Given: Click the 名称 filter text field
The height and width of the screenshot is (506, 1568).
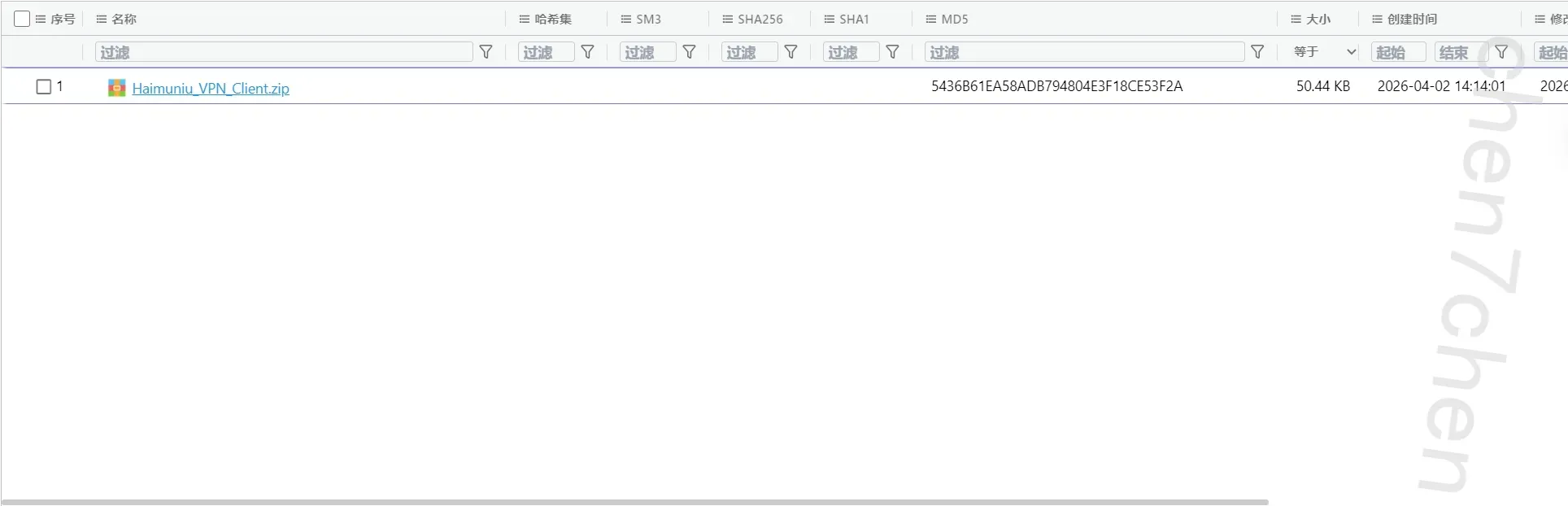Looking at the screenshot, I should pyautogui.click(x=283, y=52).
